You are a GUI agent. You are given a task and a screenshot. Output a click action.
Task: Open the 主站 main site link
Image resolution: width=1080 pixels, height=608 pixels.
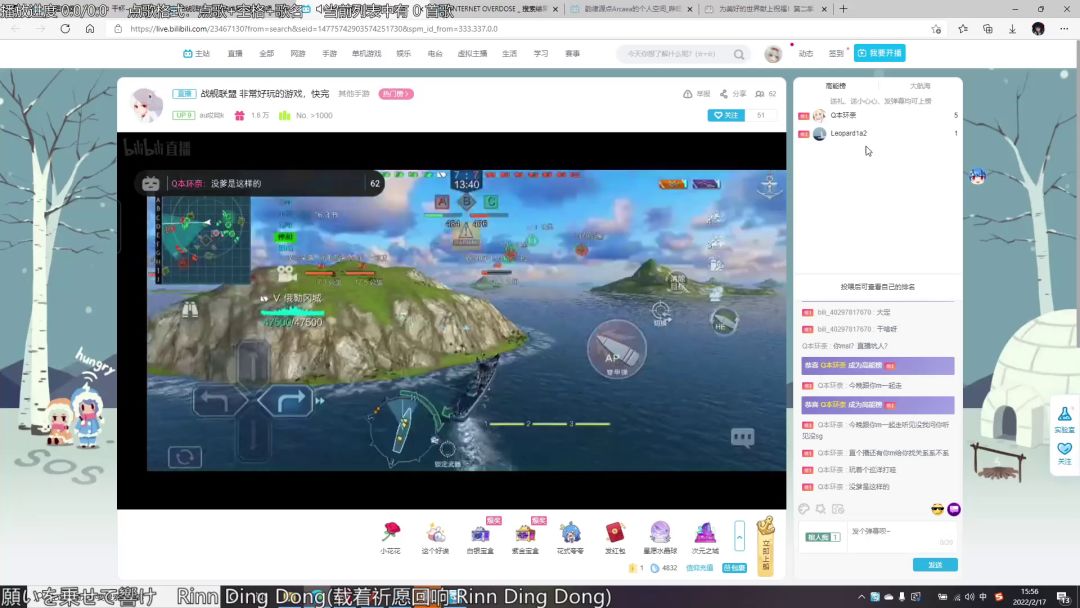196,54
